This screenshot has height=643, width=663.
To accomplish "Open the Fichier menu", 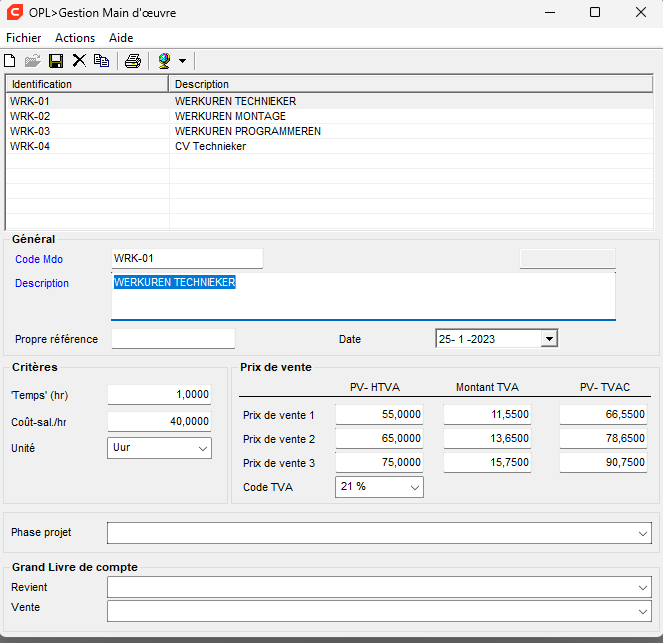I will coord(24,38).
